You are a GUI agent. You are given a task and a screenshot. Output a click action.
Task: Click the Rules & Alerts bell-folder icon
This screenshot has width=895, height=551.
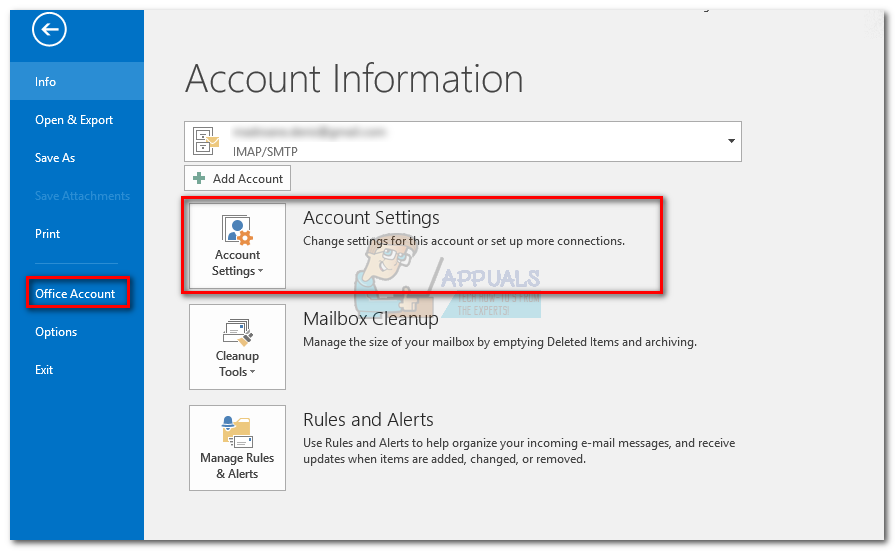coord(237,432)
